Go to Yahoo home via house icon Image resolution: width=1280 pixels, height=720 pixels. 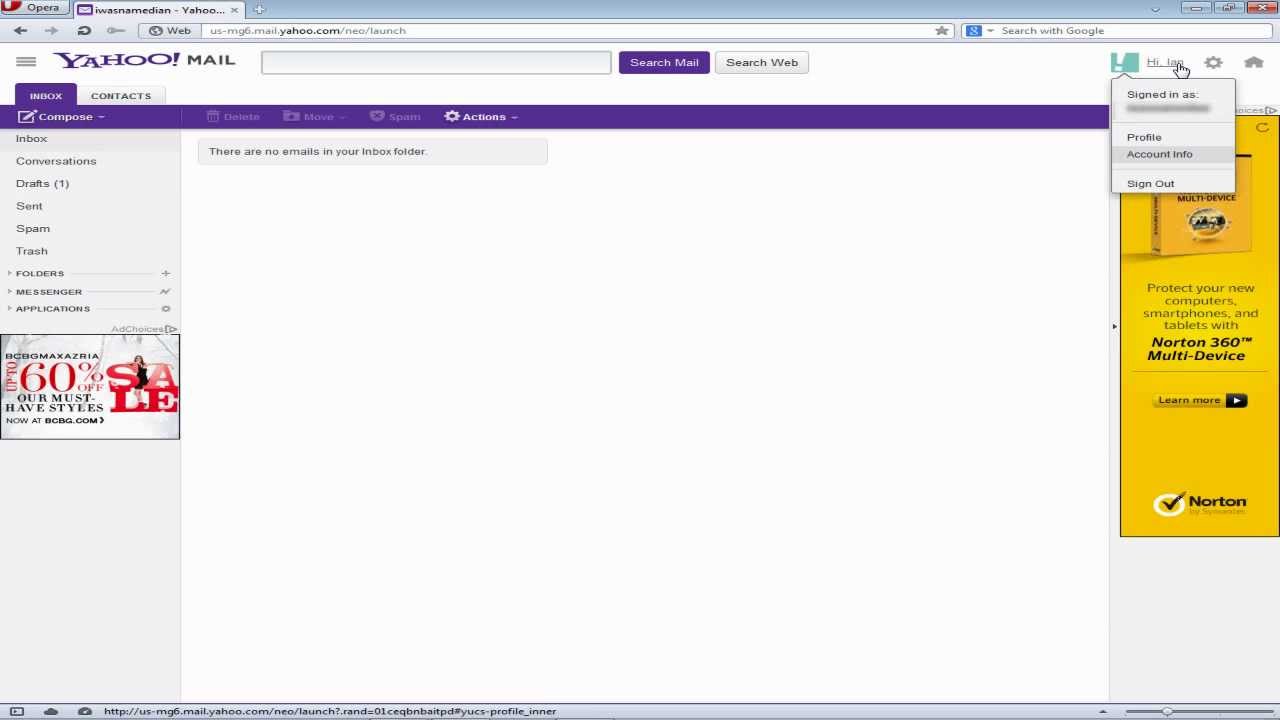(x=1253, y=62)
